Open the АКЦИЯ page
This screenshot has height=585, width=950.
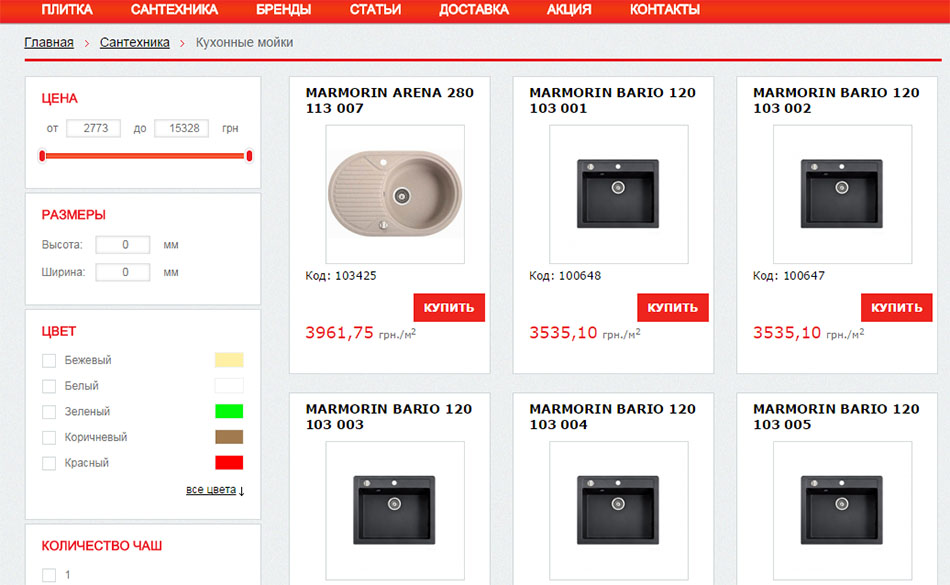569,10
